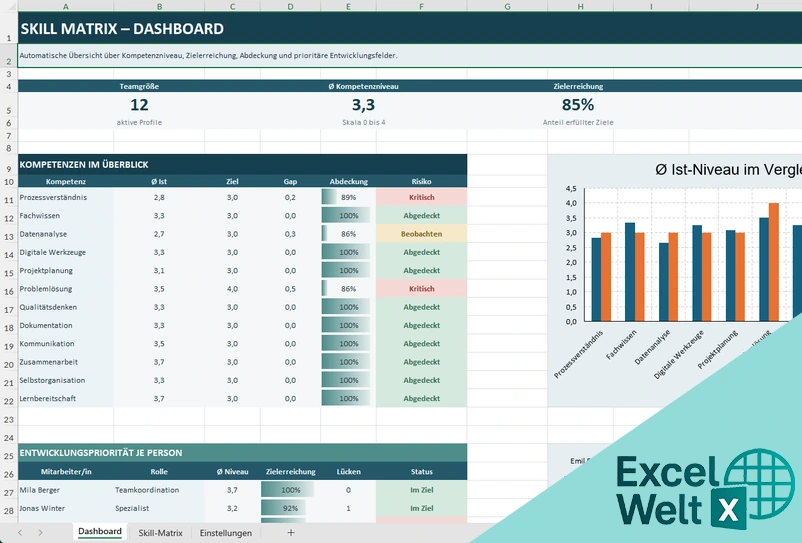Select Jonas Winter name cell

coord(65,508)
